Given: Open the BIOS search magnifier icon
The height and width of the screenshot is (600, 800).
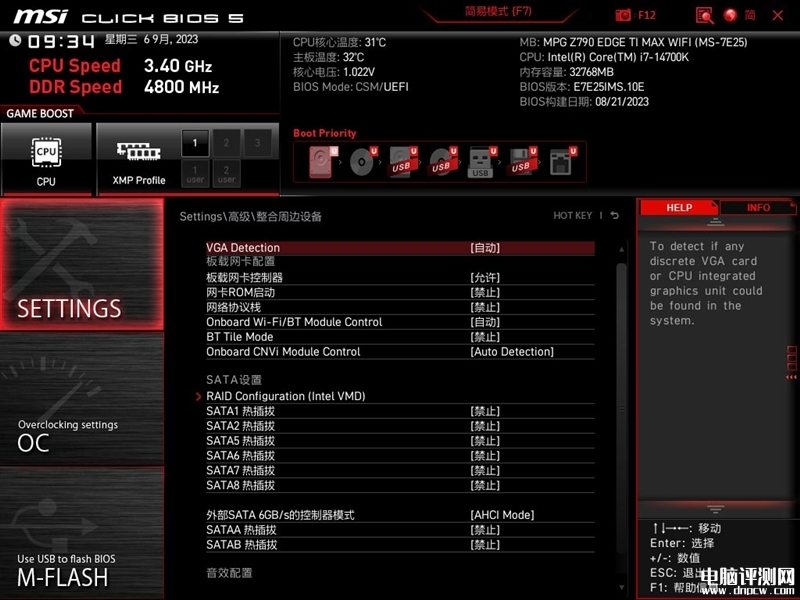Looking at the screenshot, I should [705, 15].
